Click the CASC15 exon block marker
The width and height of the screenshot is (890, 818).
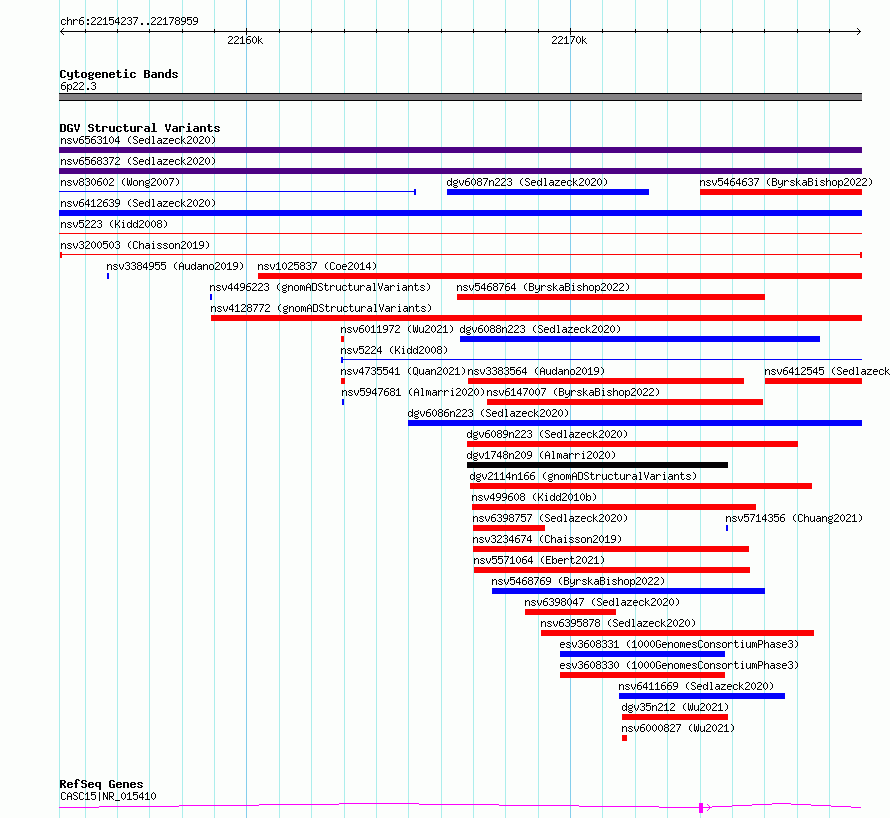pyautogui.click(x=701, y=808)
